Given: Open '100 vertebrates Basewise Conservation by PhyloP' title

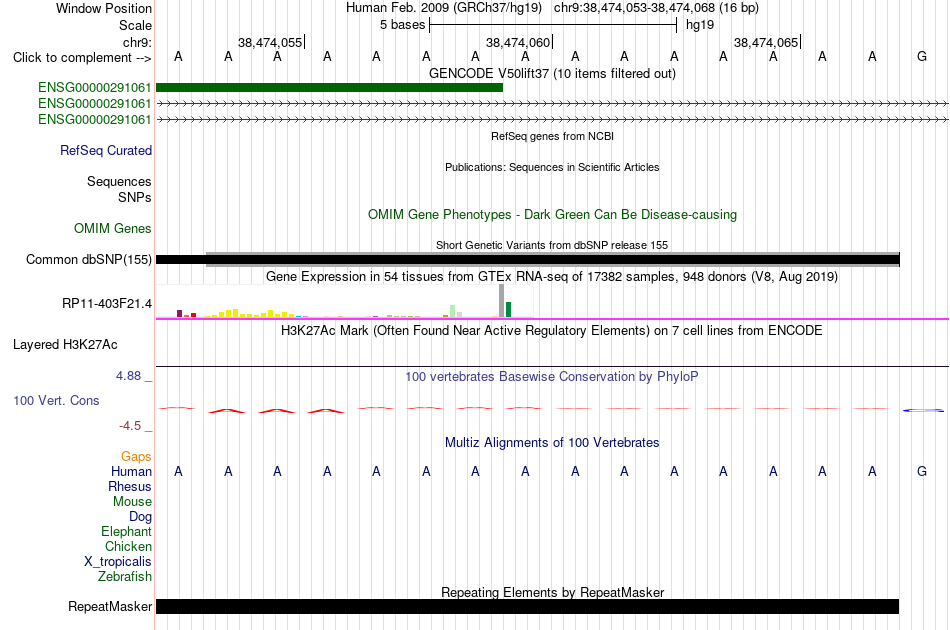Looking at the screenshot, I should pyautogui.click(x=552, y=377).
